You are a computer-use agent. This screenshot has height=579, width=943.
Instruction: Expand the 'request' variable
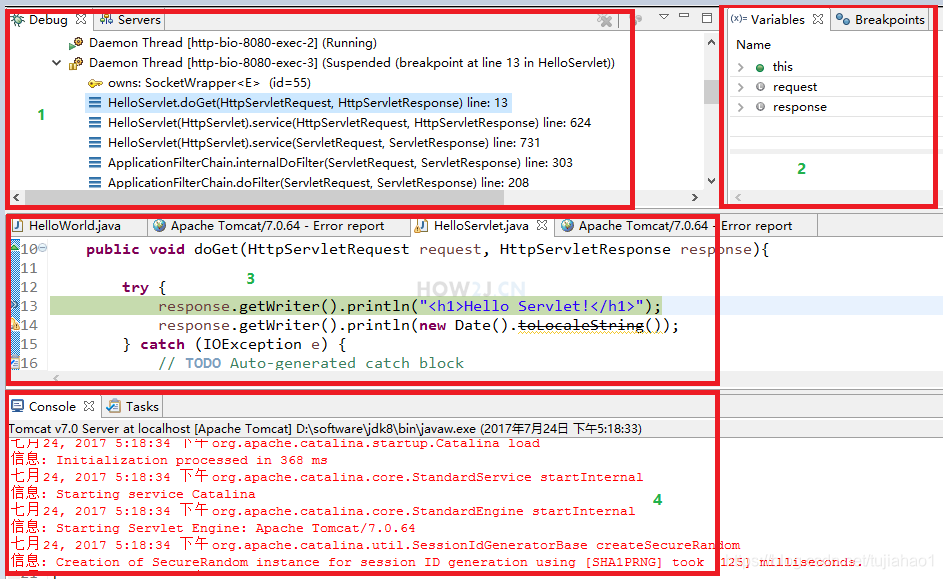coord(741,87)
